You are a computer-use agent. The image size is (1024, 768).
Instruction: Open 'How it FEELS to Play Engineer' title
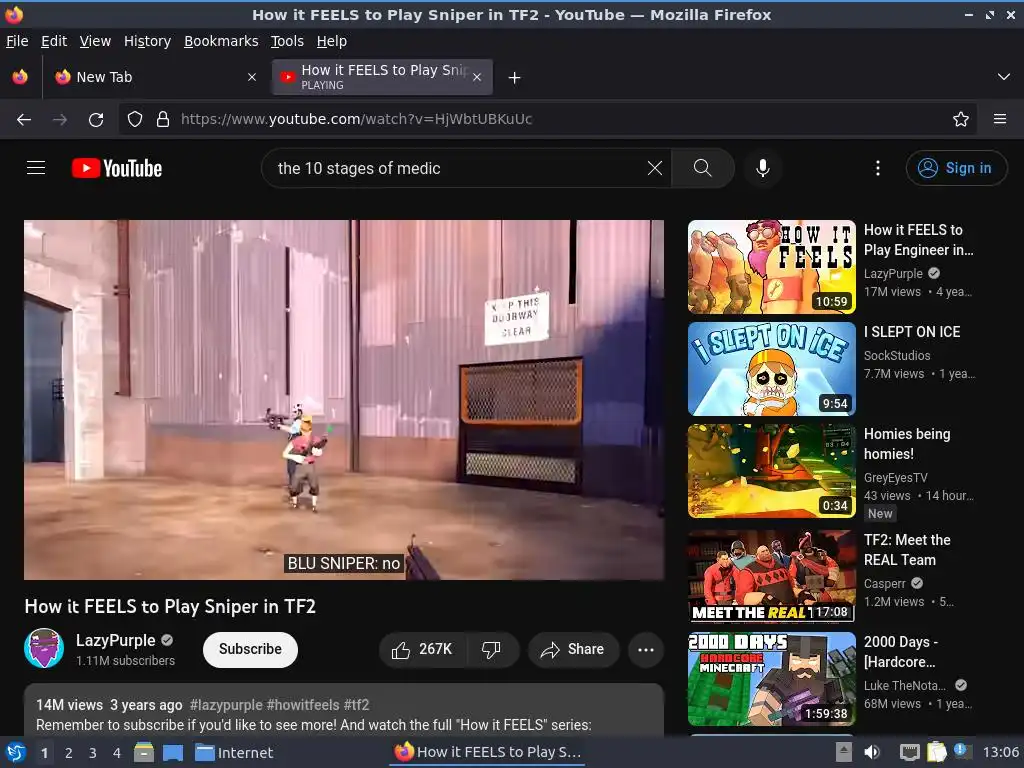click(x=918, y=240)
